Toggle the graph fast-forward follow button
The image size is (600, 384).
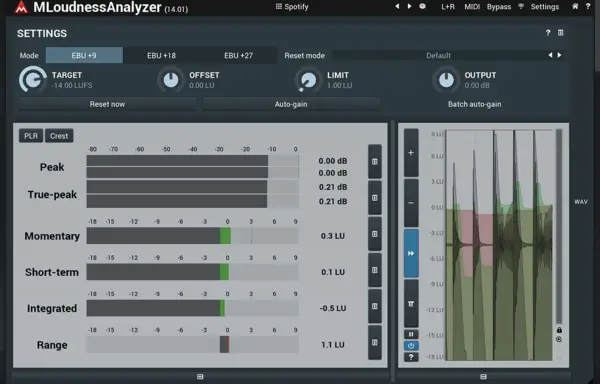click(411, 254)
